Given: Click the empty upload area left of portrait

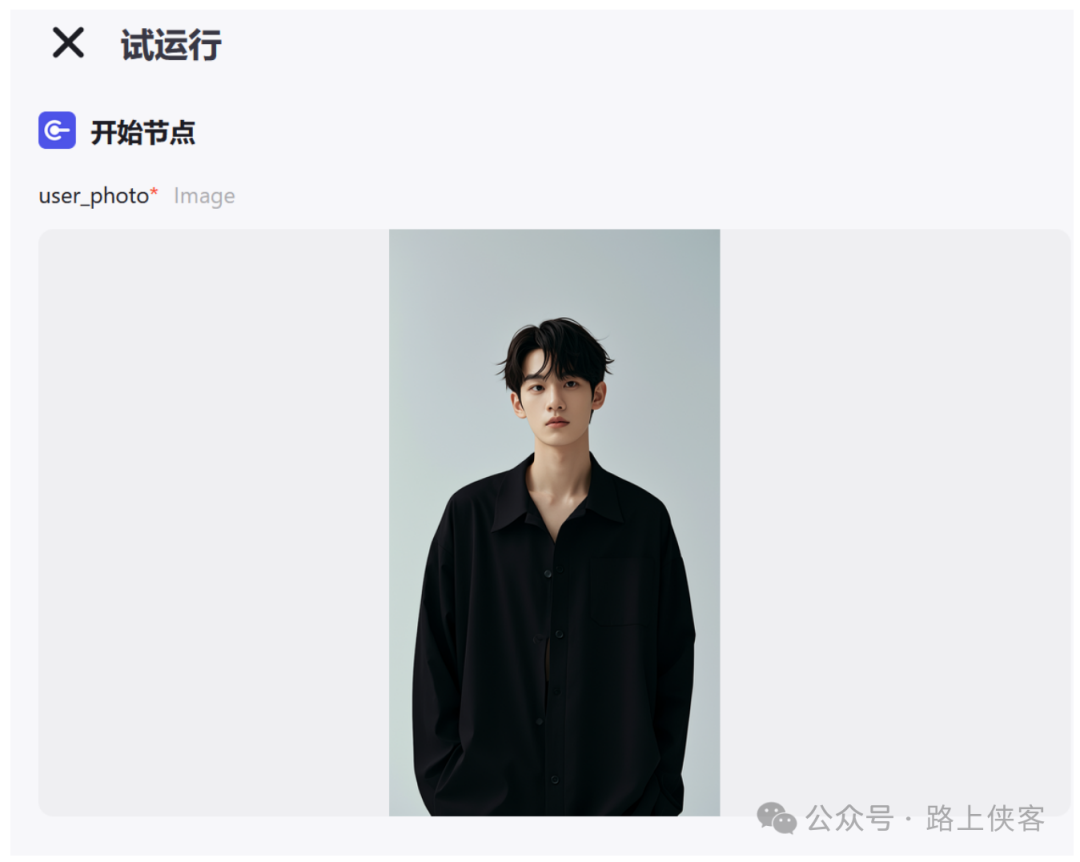Looking at the screenshot, I should click(x=214, y=522).
